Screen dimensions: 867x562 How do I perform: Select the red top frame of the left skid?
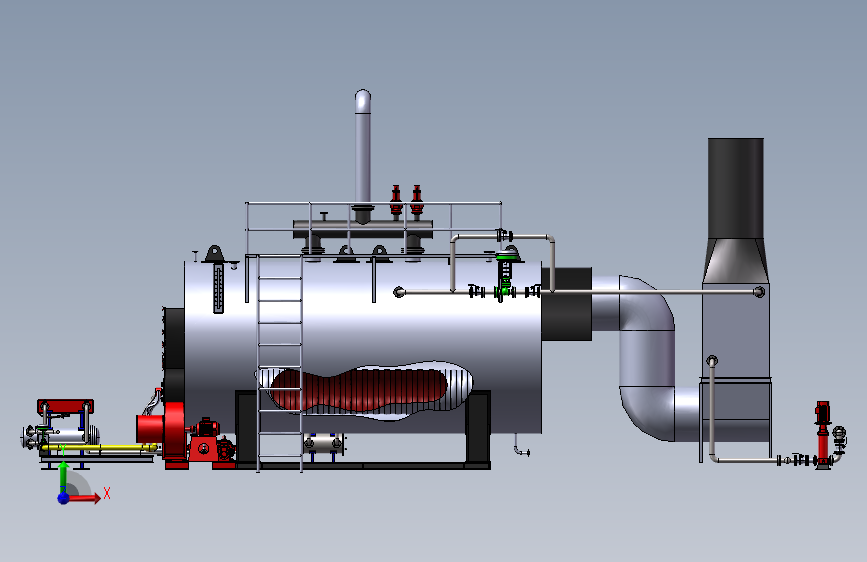[65, 407]
